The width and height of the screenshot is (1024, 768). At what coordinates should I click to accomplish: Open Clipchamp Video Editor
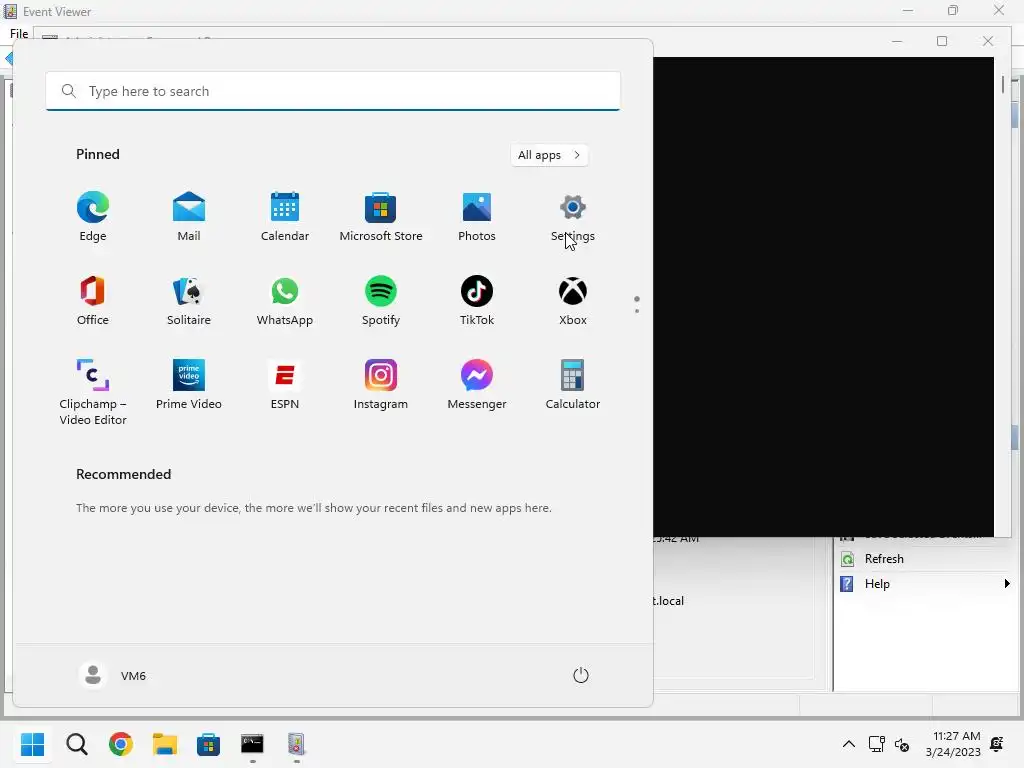93,392
